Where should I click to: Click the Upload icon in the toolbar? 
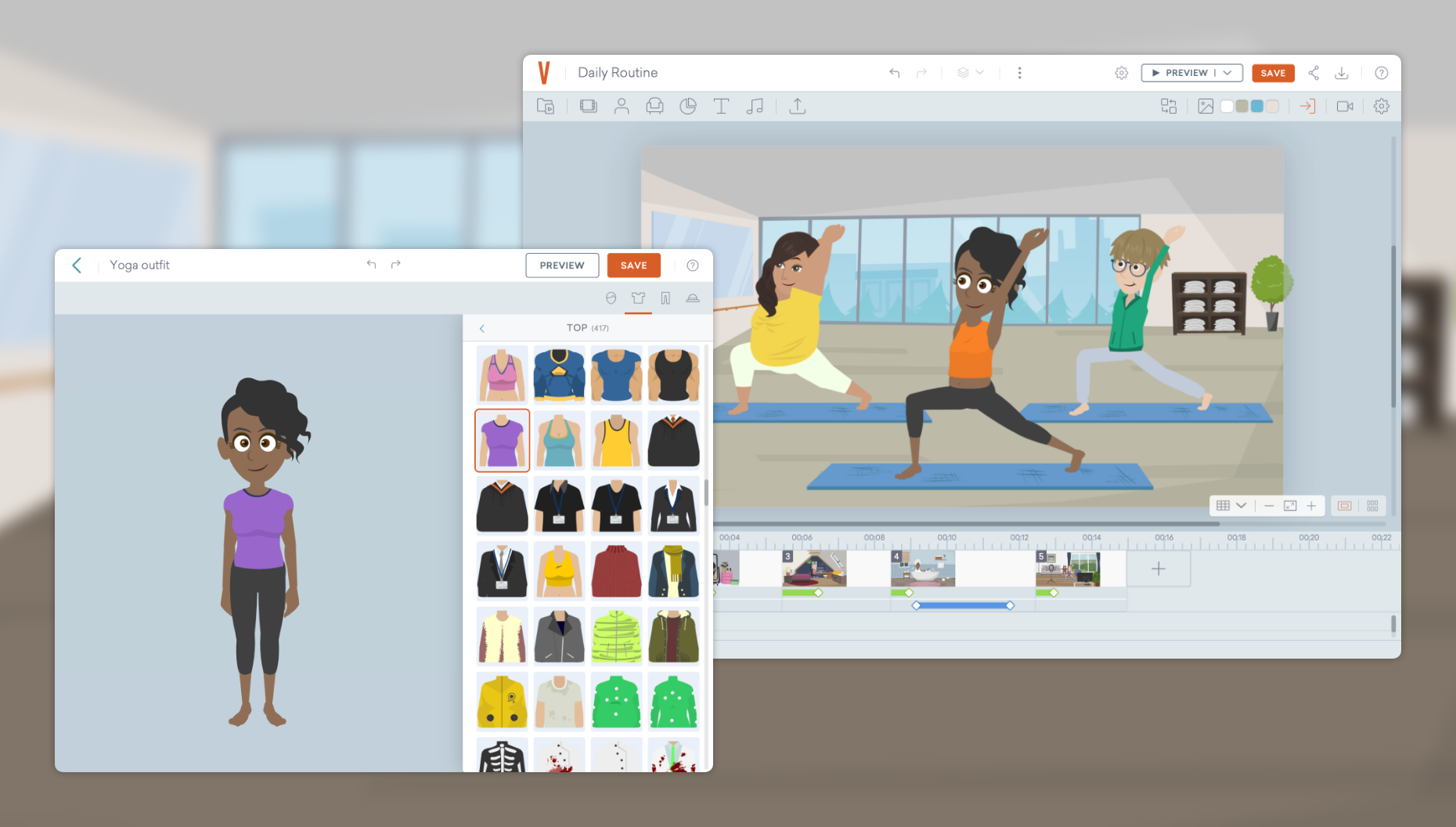click(797, 106)
